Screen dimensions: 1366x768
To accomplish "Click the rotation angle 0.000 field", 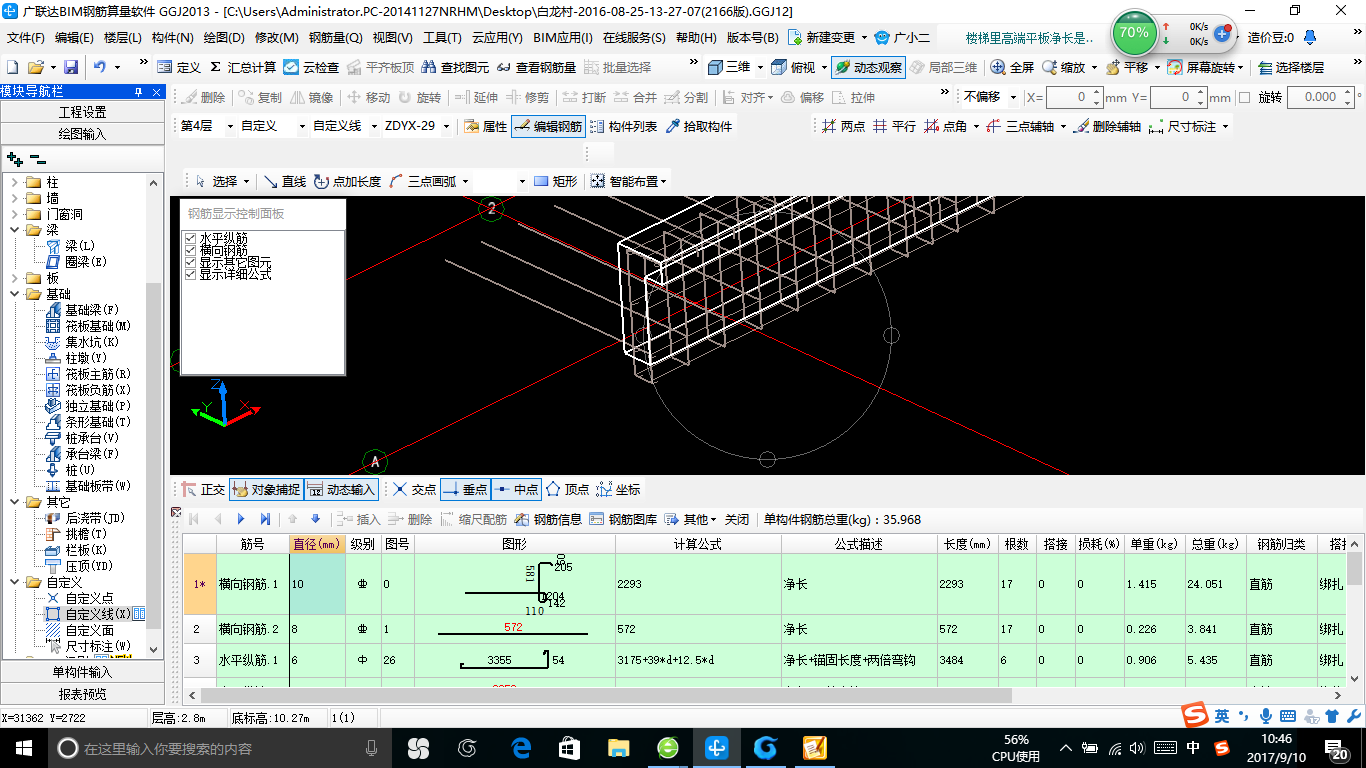I will point(1315,97).
